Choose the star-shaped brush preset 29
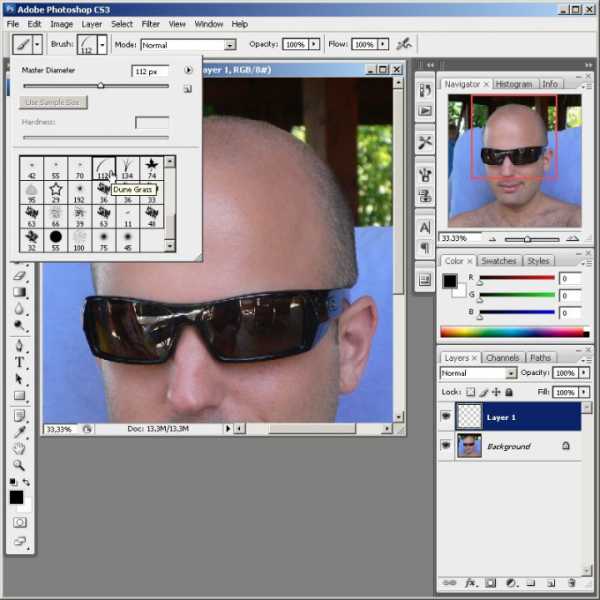 pos(56,191)
